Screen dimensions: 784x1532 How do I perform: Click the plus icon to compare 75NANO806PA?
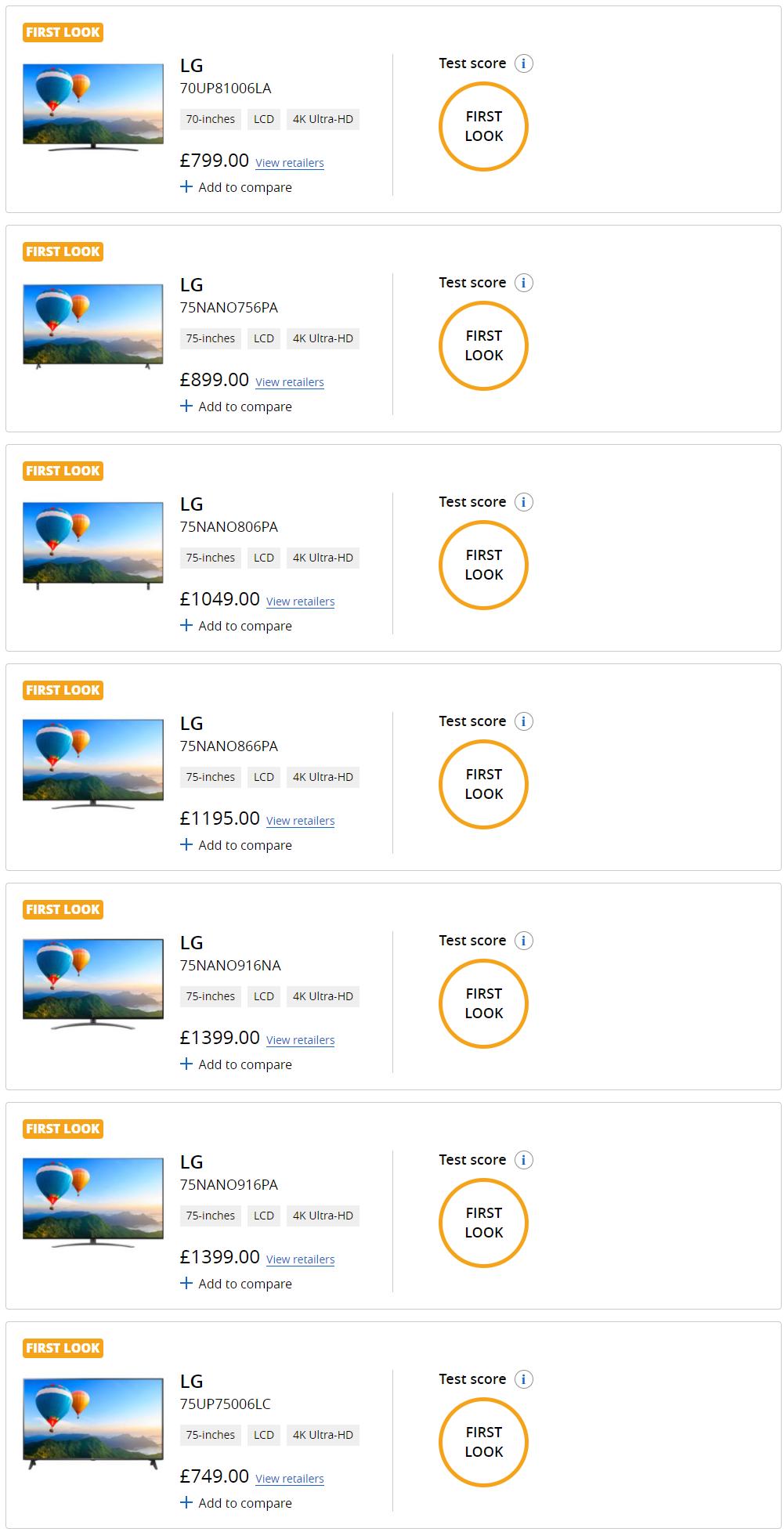pyautogui.click(x=186, y=625)
